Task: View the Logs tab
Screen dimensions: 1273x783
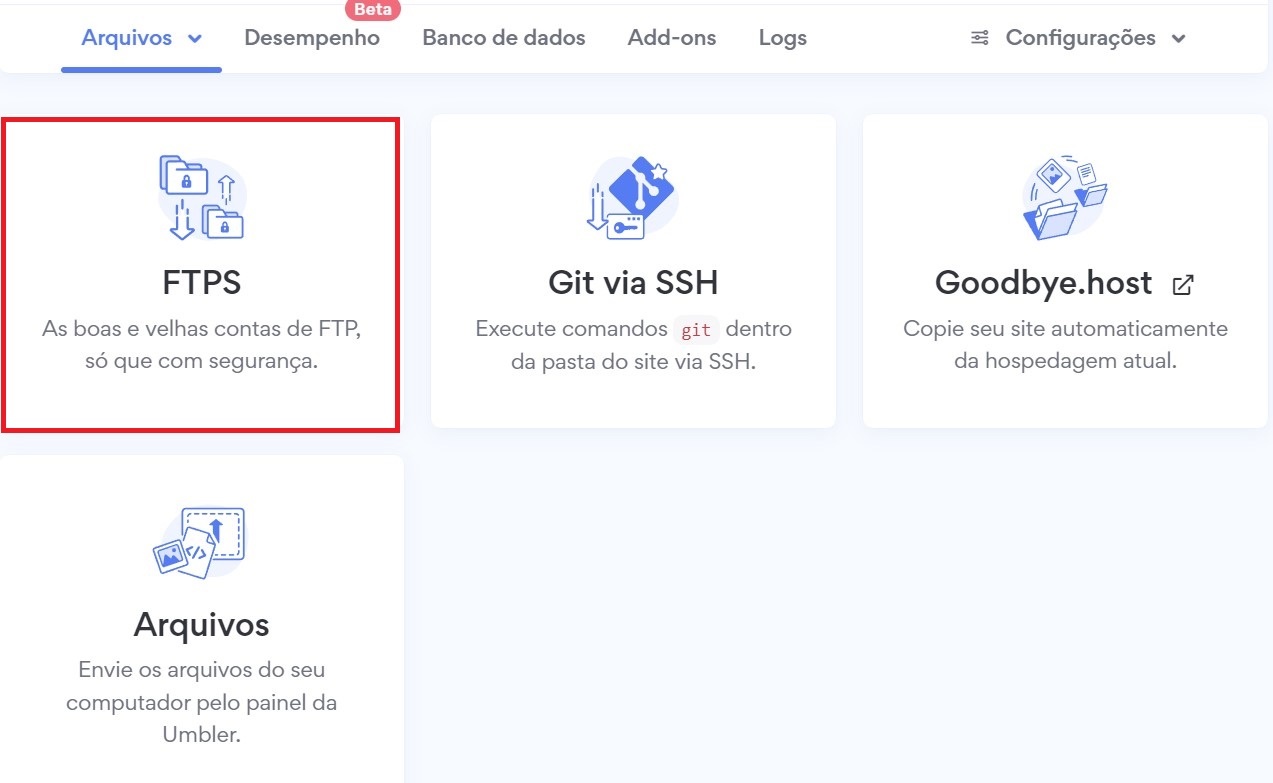Action: [782, 38]
